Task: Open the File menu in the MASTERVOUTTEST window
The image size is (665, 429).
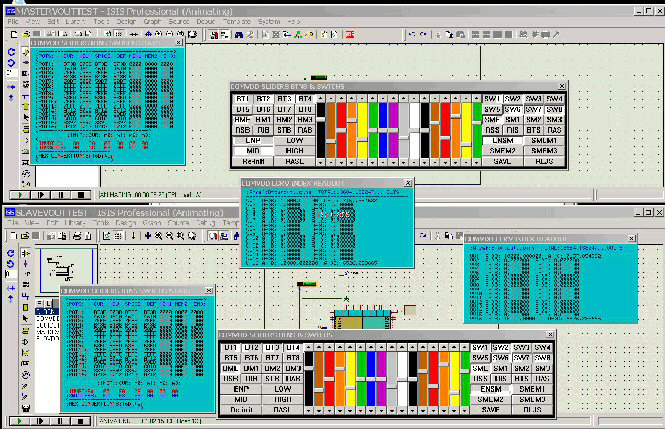Action: click(11, 20)
